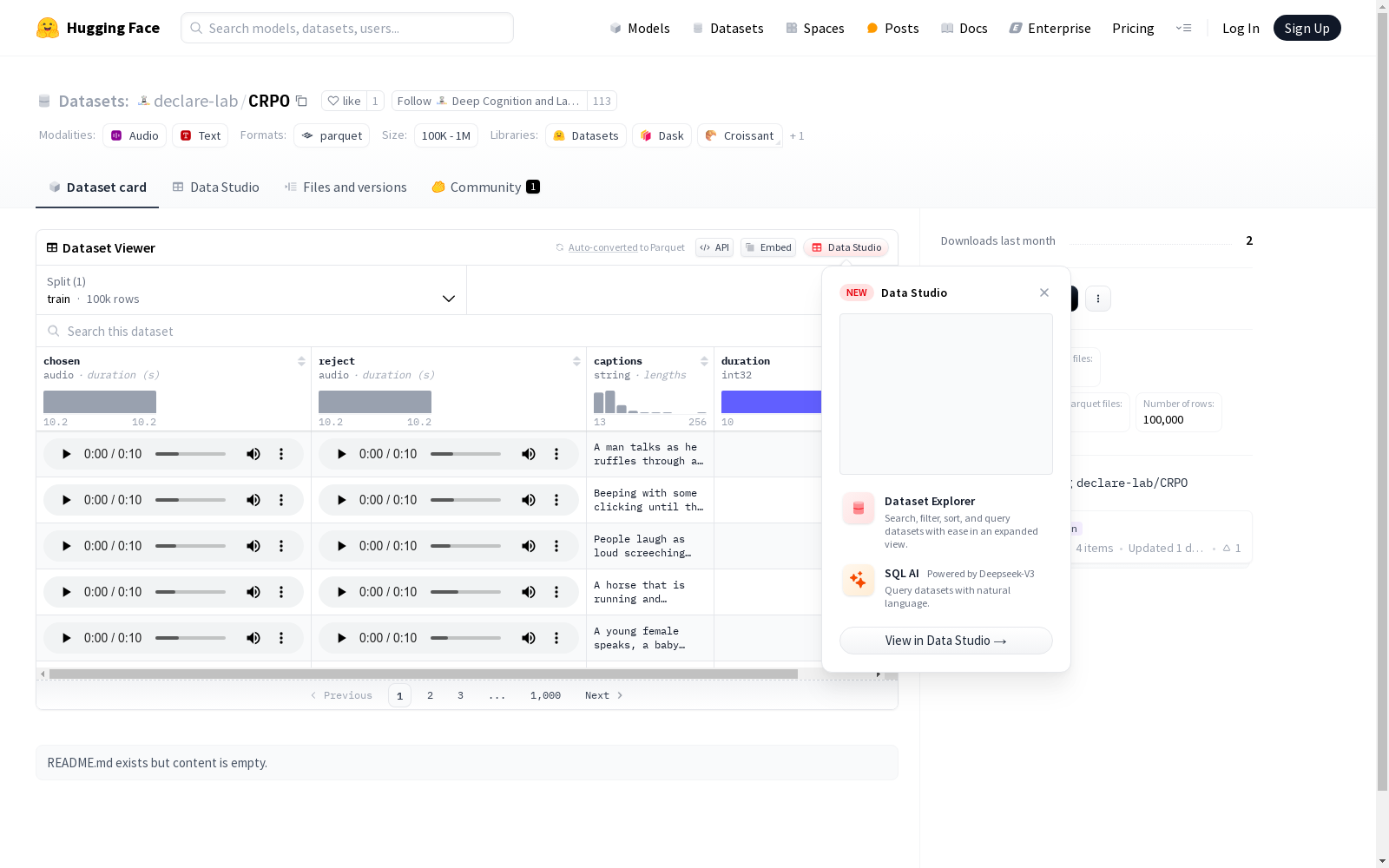
Task: Seek chosen audio in 'A young female' row
Action: [x=190, y=638]
